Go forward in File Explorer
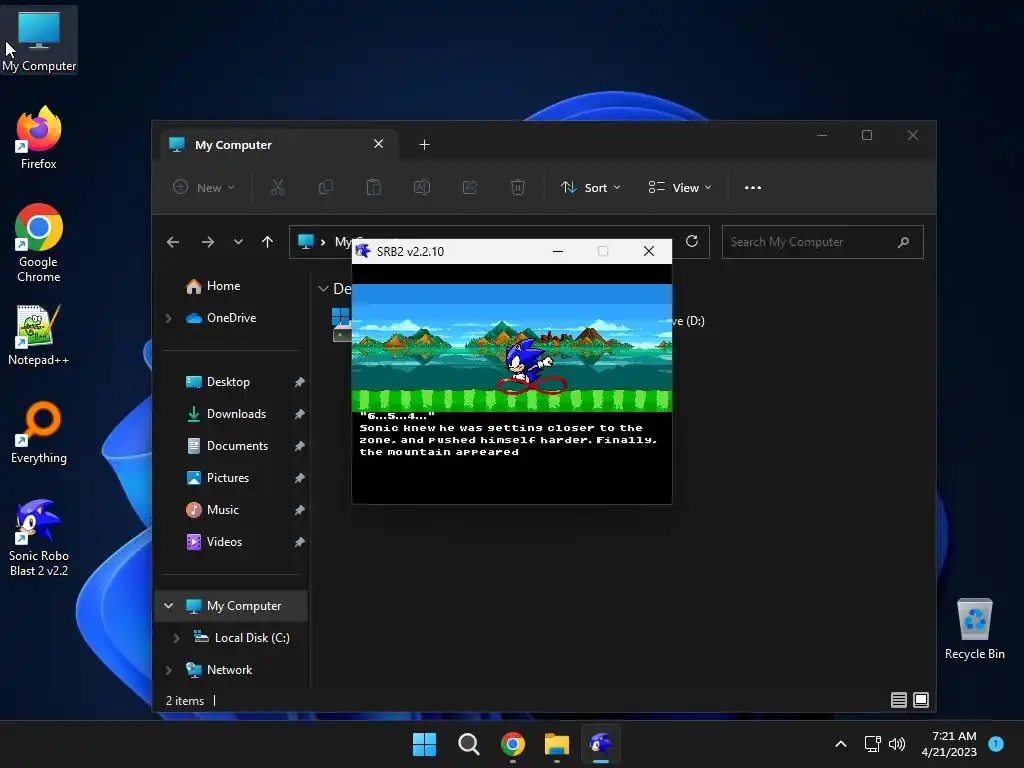Viewport: 1024px width, 768px height. coord(208,242)
